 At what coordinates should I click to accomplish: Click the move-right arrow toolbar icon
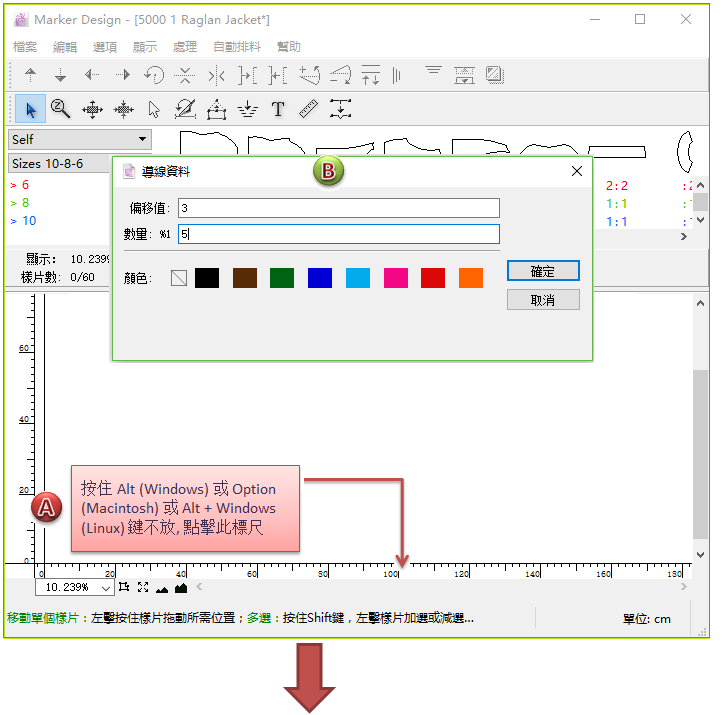coord(123,75)
